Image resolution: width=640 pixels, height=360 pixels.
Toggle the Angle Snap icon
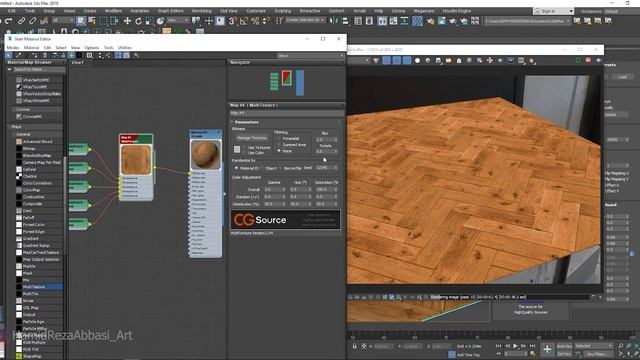[244, 21]
